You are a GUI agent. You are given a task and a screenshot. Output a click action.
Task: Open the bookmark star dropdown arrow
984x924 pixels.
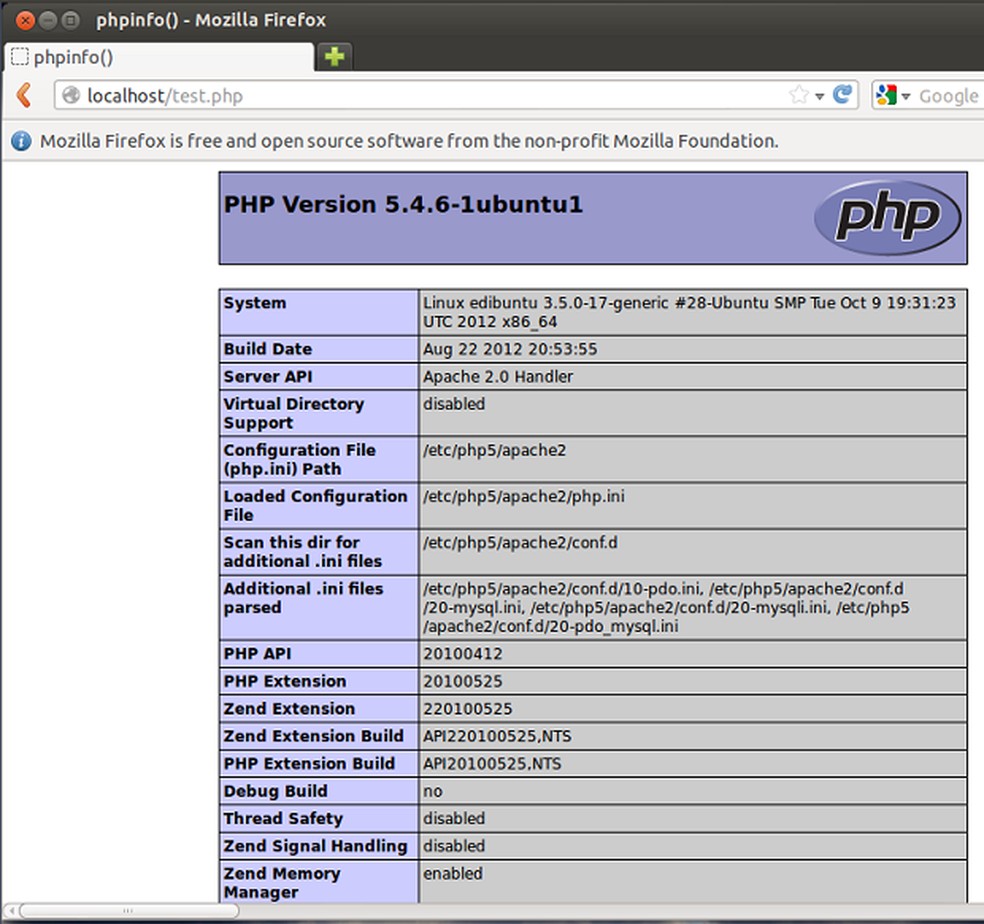(820, 95)
